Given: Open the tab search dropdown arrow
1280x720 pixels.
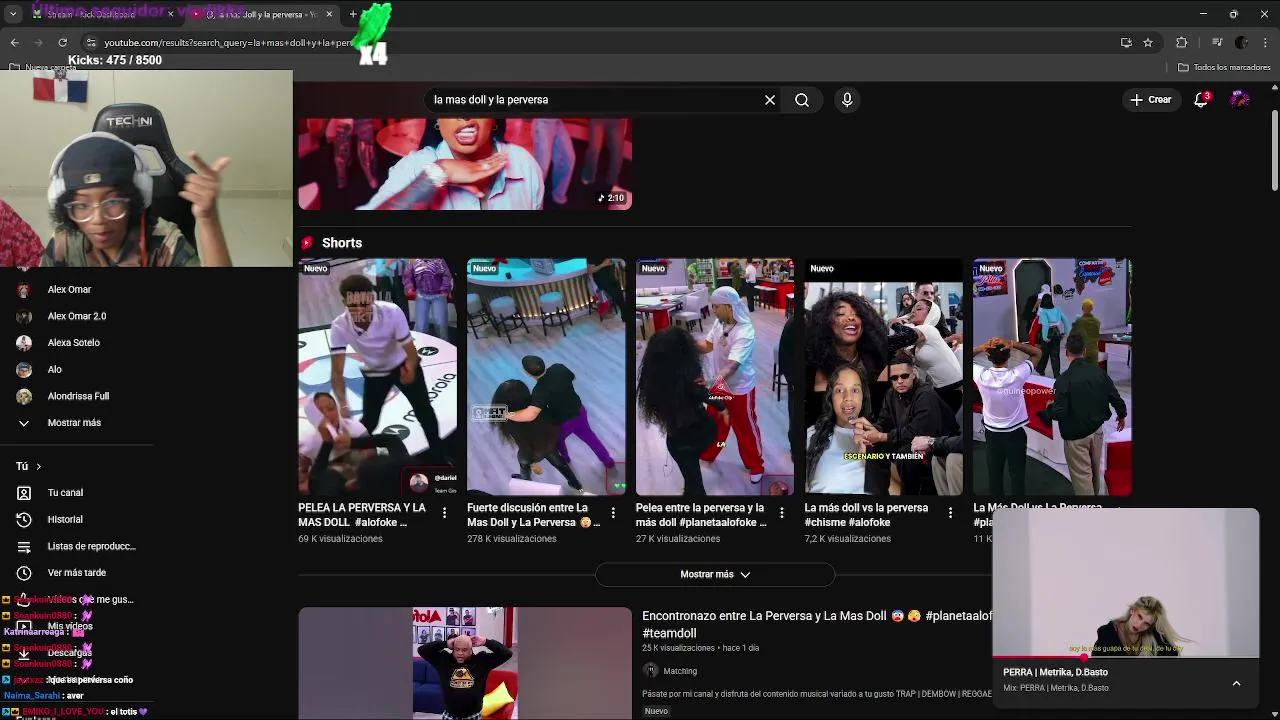Looking at the screenshot, I should 13,14.
